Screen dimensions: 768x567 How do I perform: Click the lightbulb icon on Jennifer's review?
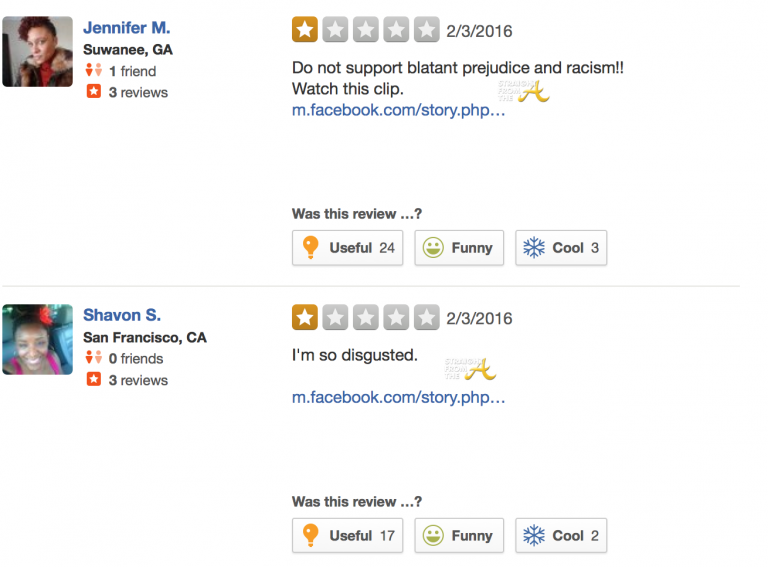pos(310,247)
